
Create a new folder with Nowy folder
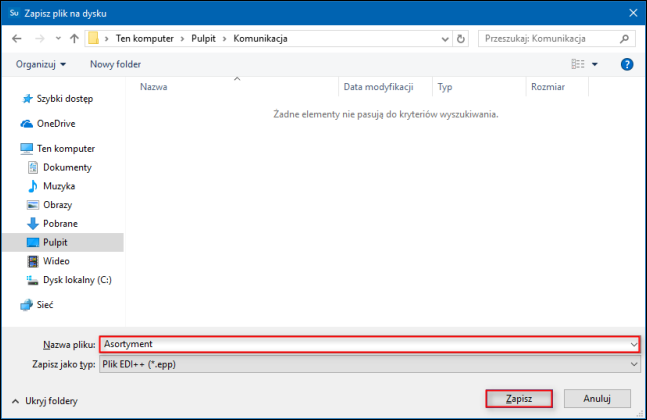tap(116, 64)
